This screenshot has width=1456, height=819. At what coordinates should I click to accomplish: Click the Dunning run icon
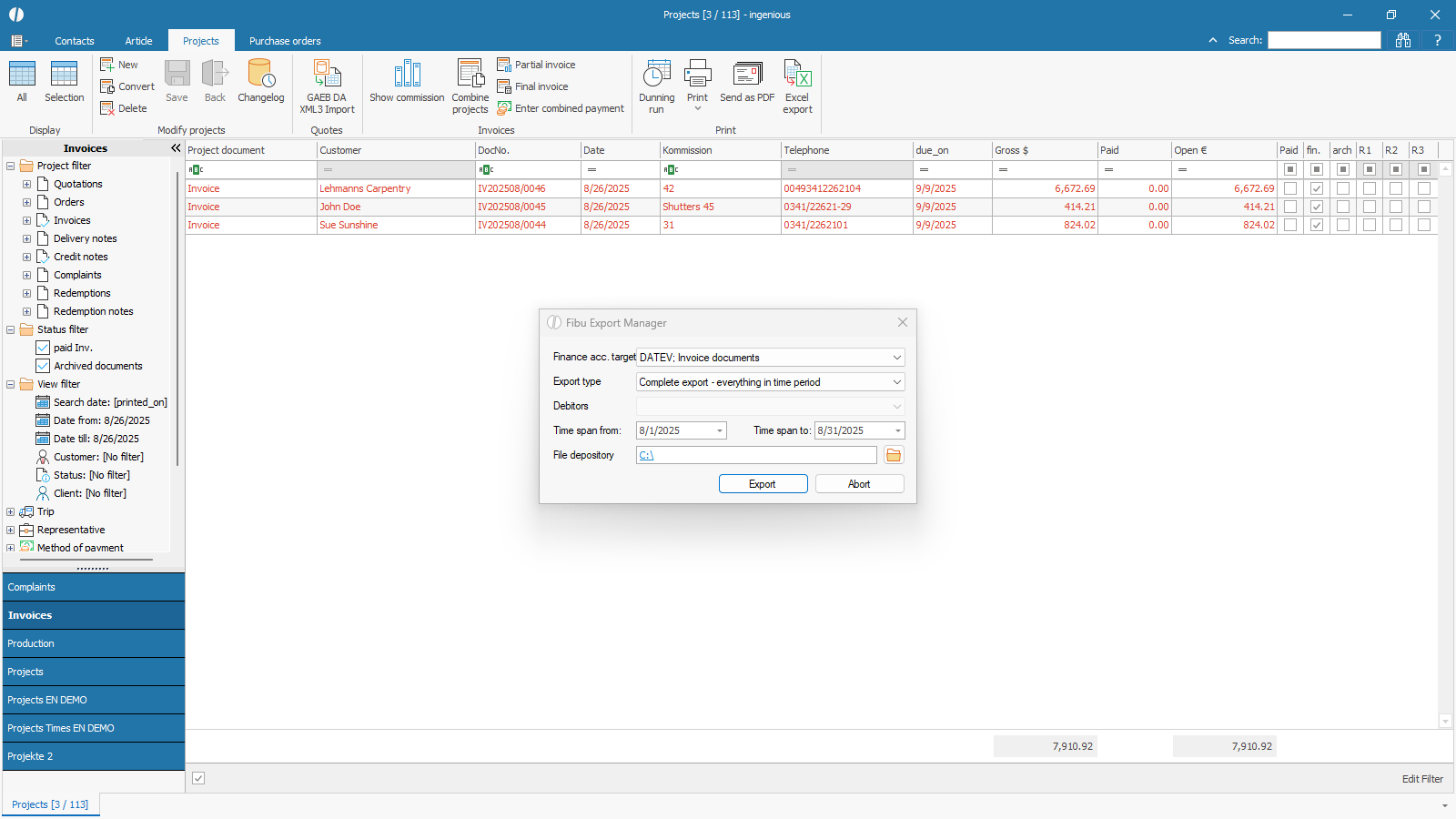[656, 76]
